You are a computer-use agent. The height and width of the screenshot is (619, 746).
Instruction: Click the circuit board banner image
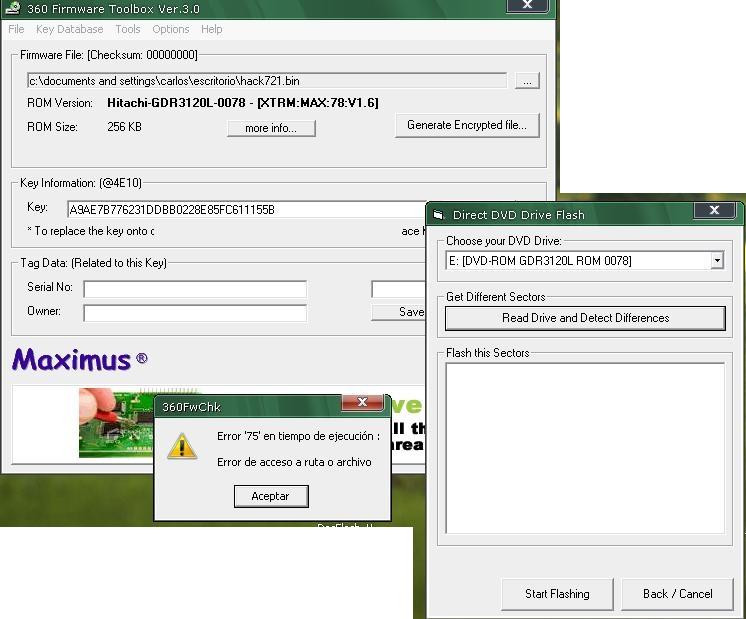[x=117, y=423]
